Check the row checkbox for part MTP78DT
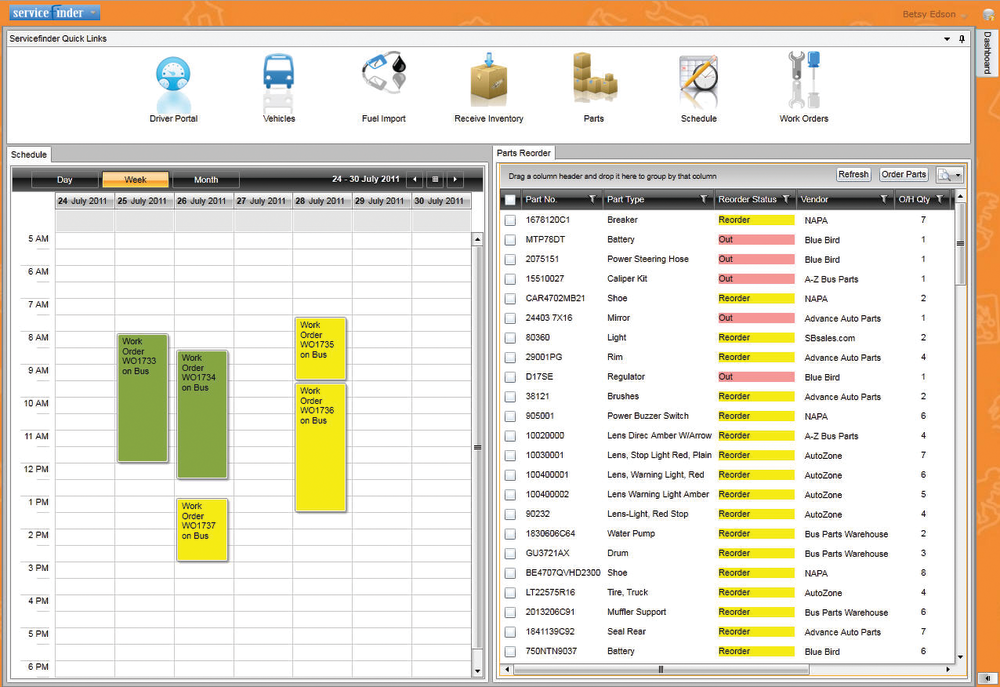This screenshot has height=687, width=1000. pyautogui.click(x=509, y=239)
